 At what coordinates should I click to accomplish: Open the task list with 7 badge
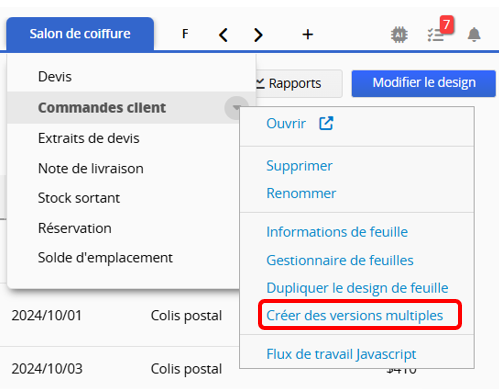[436, 35]
